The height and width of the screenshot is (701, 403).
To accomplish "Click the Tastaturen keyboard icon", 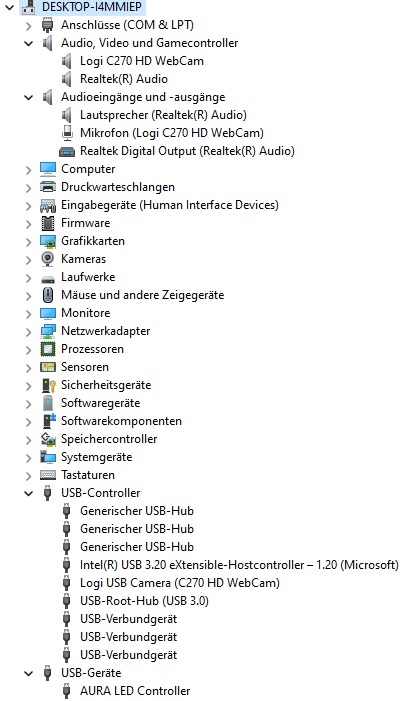I will coord(47,475).
